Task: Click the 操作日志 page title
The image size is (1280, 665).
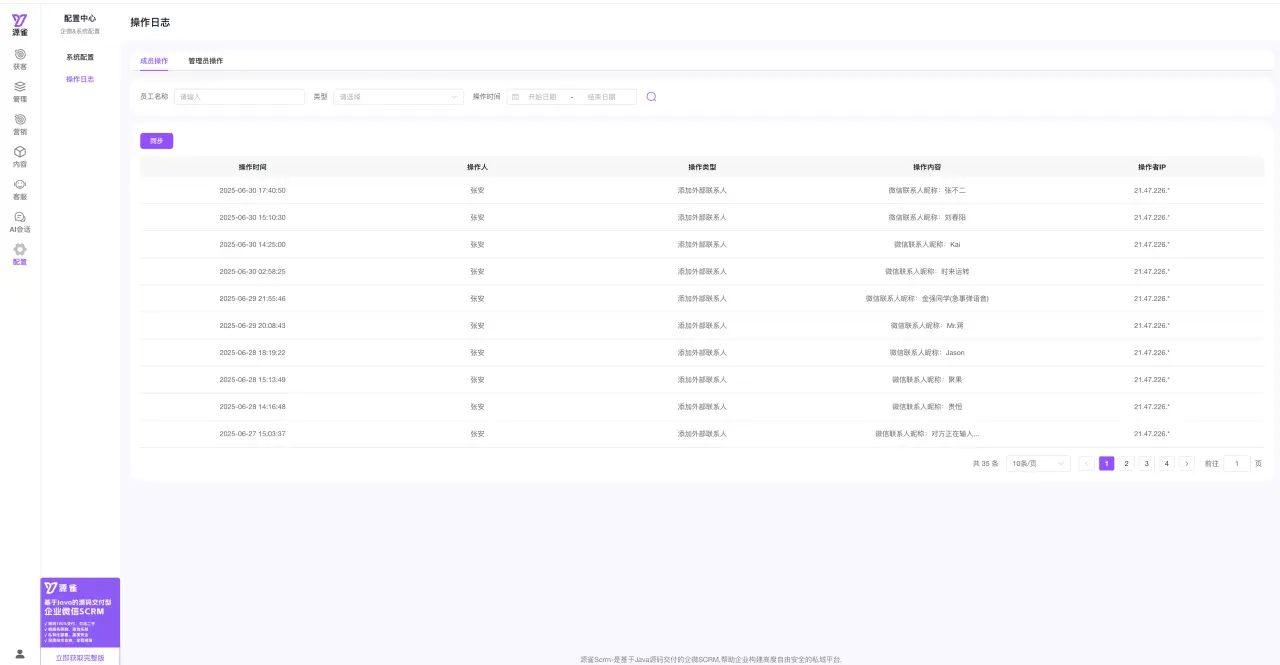Action: (150, 22)
